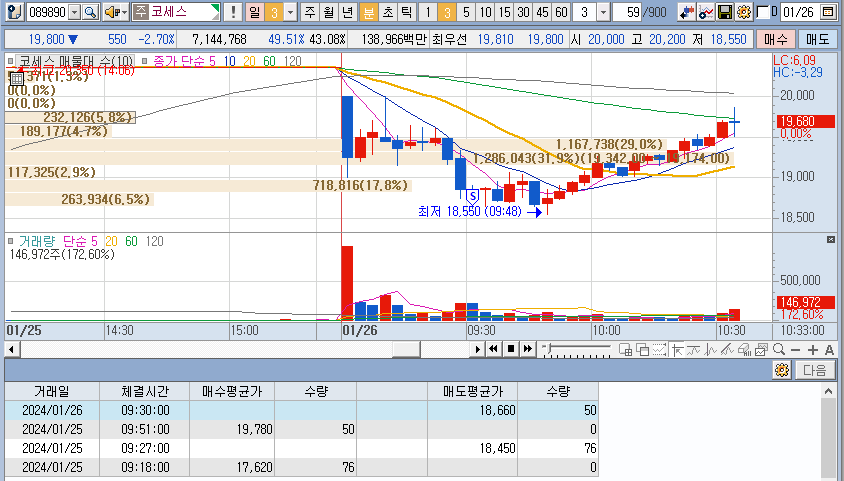
Task: Toggle the D checkbox next to date
Action: click(x=763, y=12)
